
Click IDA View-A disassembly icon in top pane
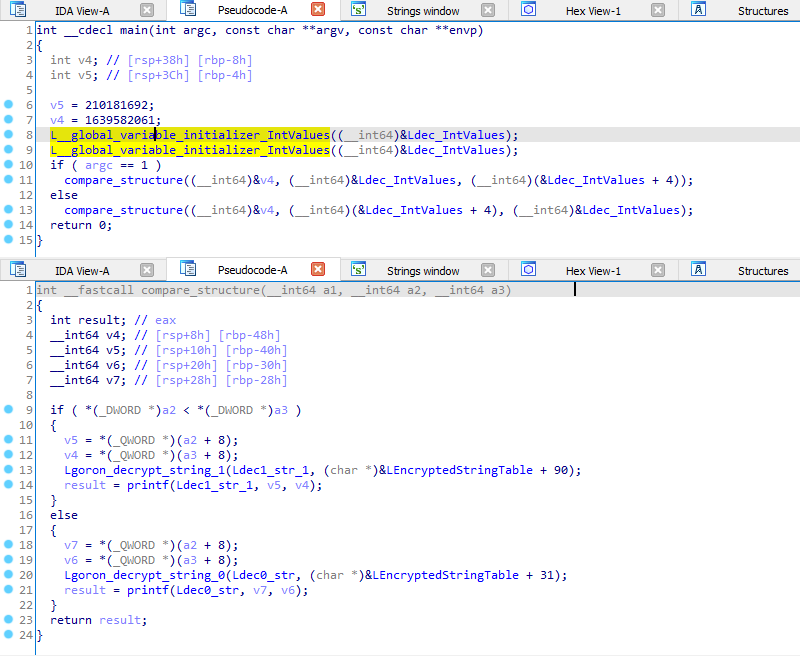(x=18, y=9)
